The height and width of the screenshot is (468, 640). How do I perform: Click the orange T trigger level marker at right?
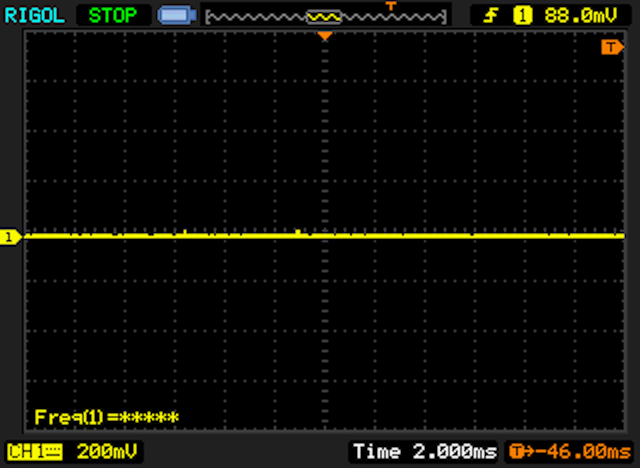click(x=609, y=48)
